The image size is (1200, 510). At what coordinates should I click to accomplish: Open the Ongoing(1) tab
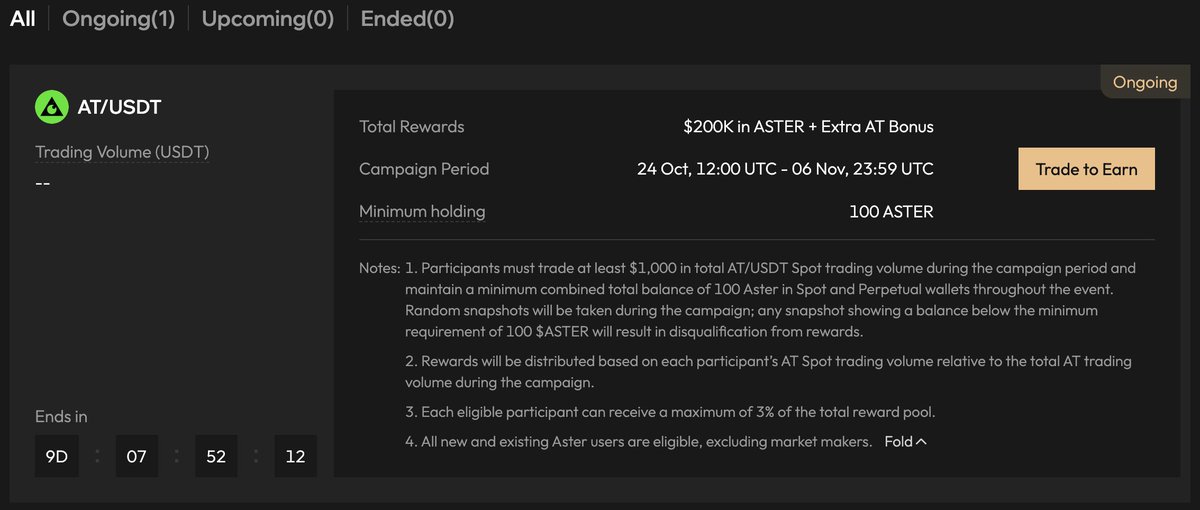(118, 19)
